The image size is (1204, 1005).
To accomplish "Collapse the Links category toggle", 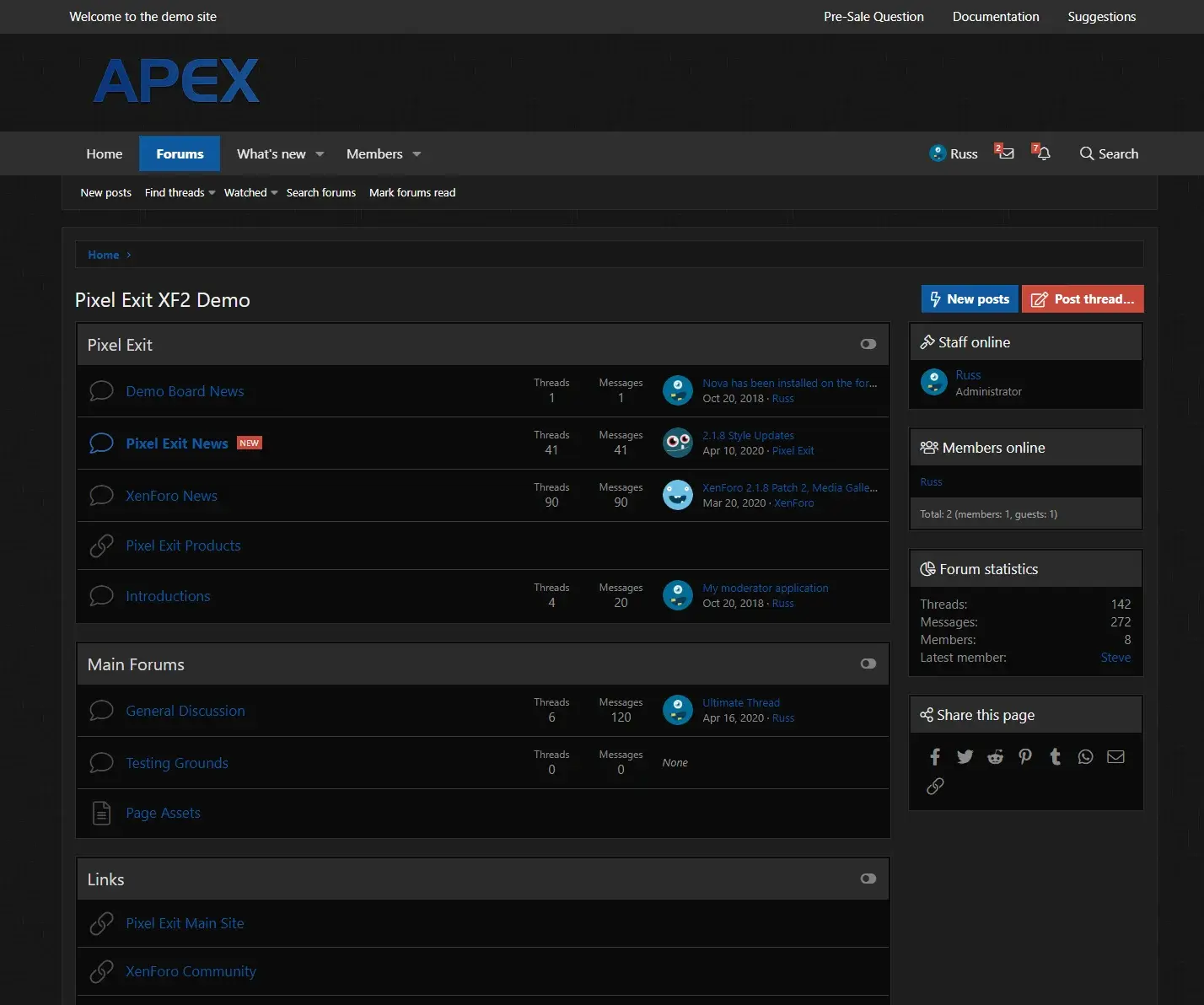I will point(868,879).
